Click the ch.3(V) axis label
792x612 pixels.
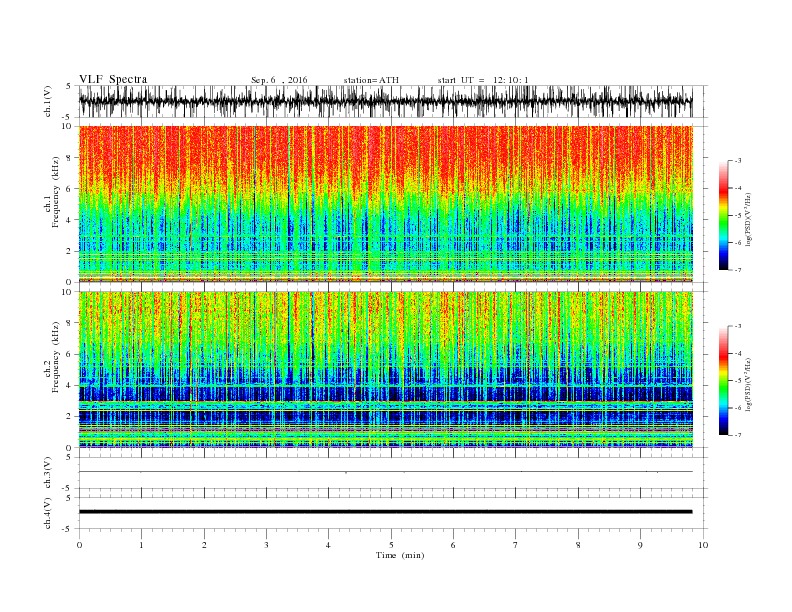click(x=48, y=473)
